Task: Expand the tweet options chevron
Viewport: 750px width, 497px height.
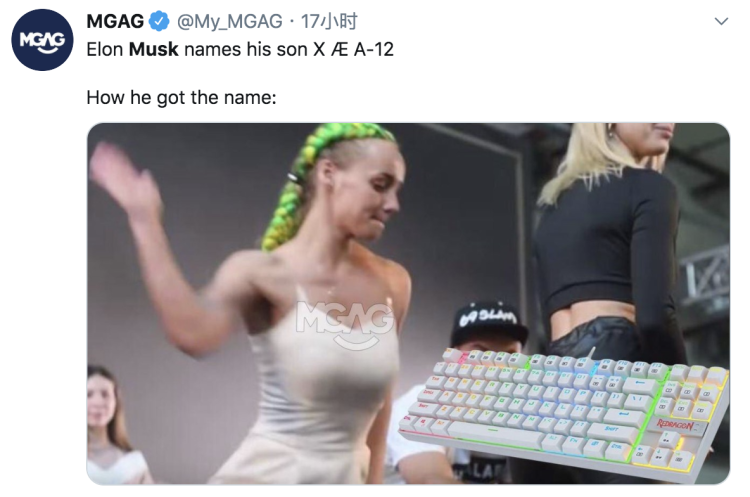Action: (x=721, y=21)
